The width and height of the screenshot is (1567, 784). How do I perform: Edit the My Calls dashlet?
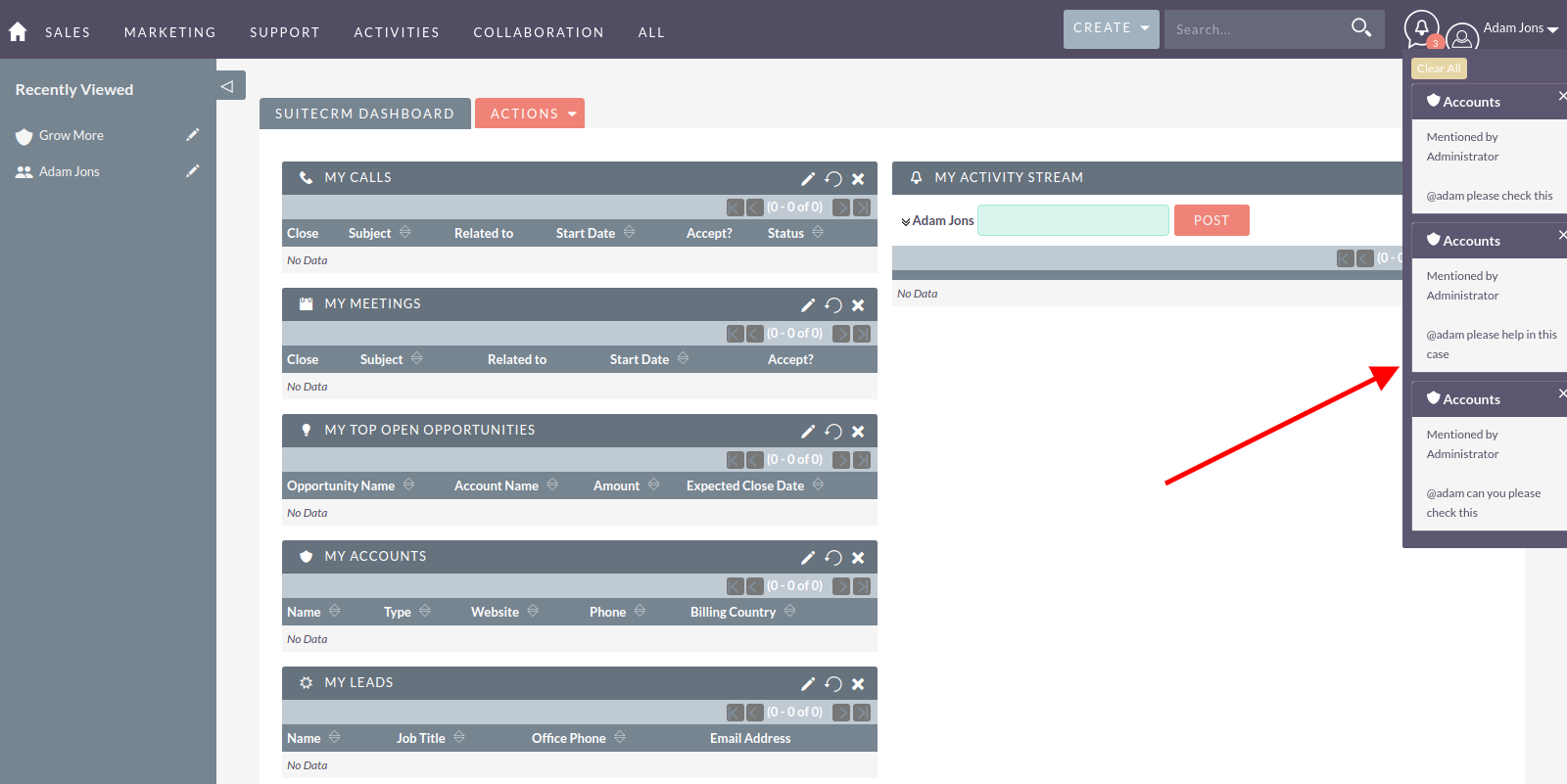click(808, 179)
